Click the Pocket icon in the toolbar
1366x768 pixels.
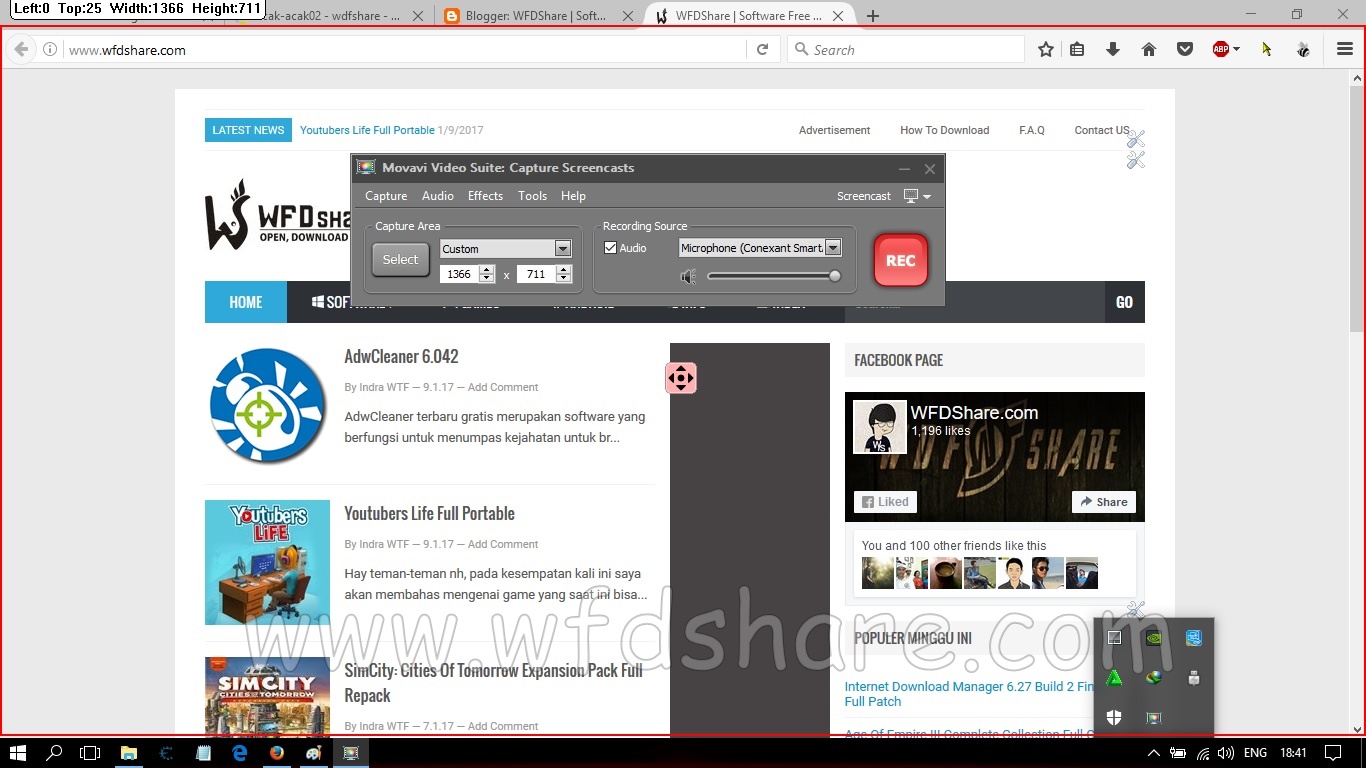[x=1185, y=49]
